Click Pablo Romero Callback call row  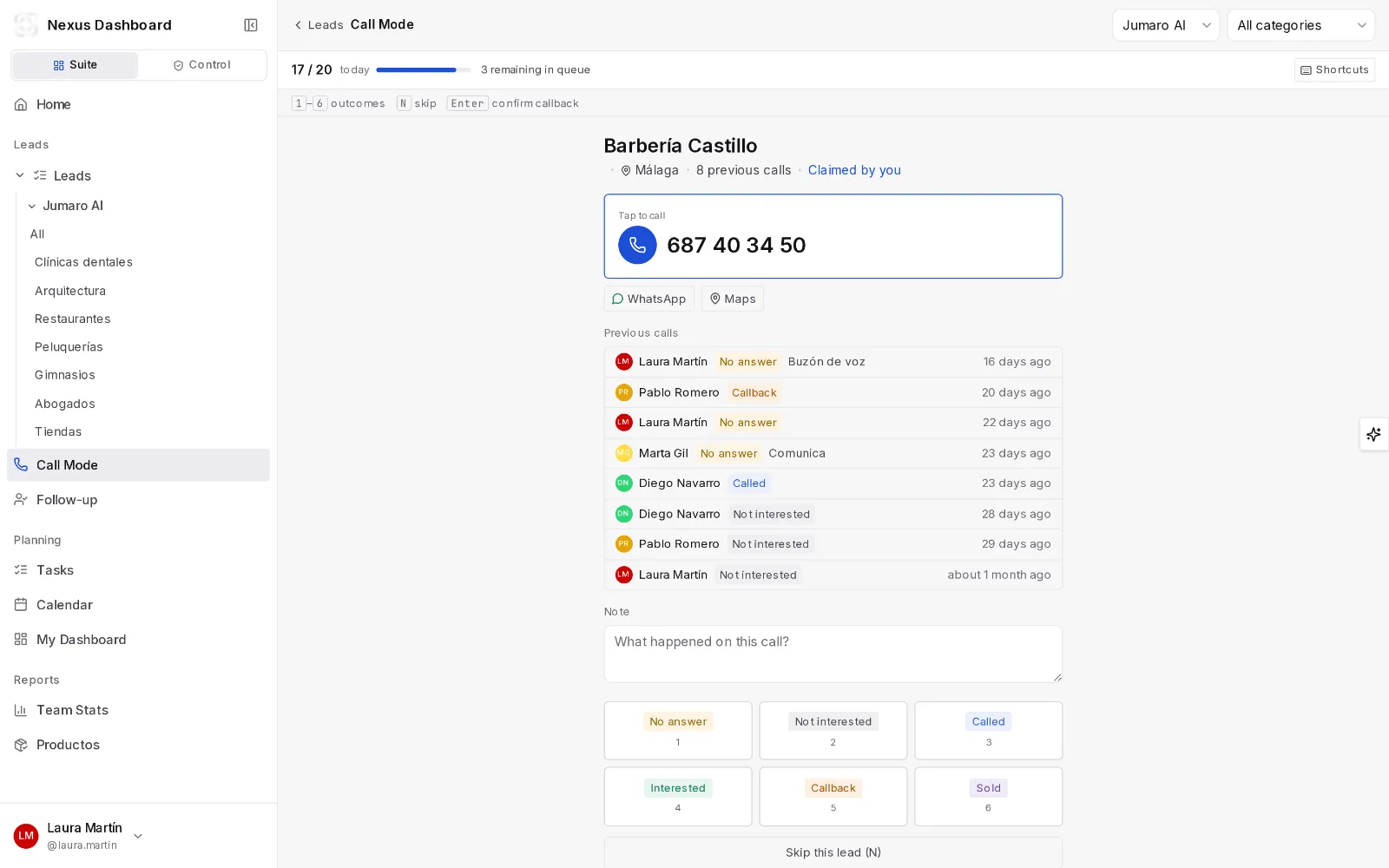[833, 392]
